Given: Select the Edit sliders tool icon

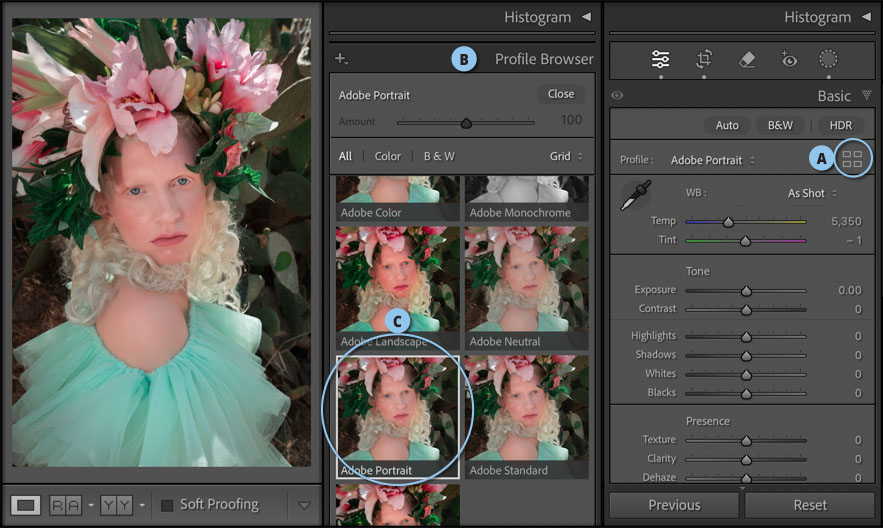Looking at the screenshot, I should [660, 59].
